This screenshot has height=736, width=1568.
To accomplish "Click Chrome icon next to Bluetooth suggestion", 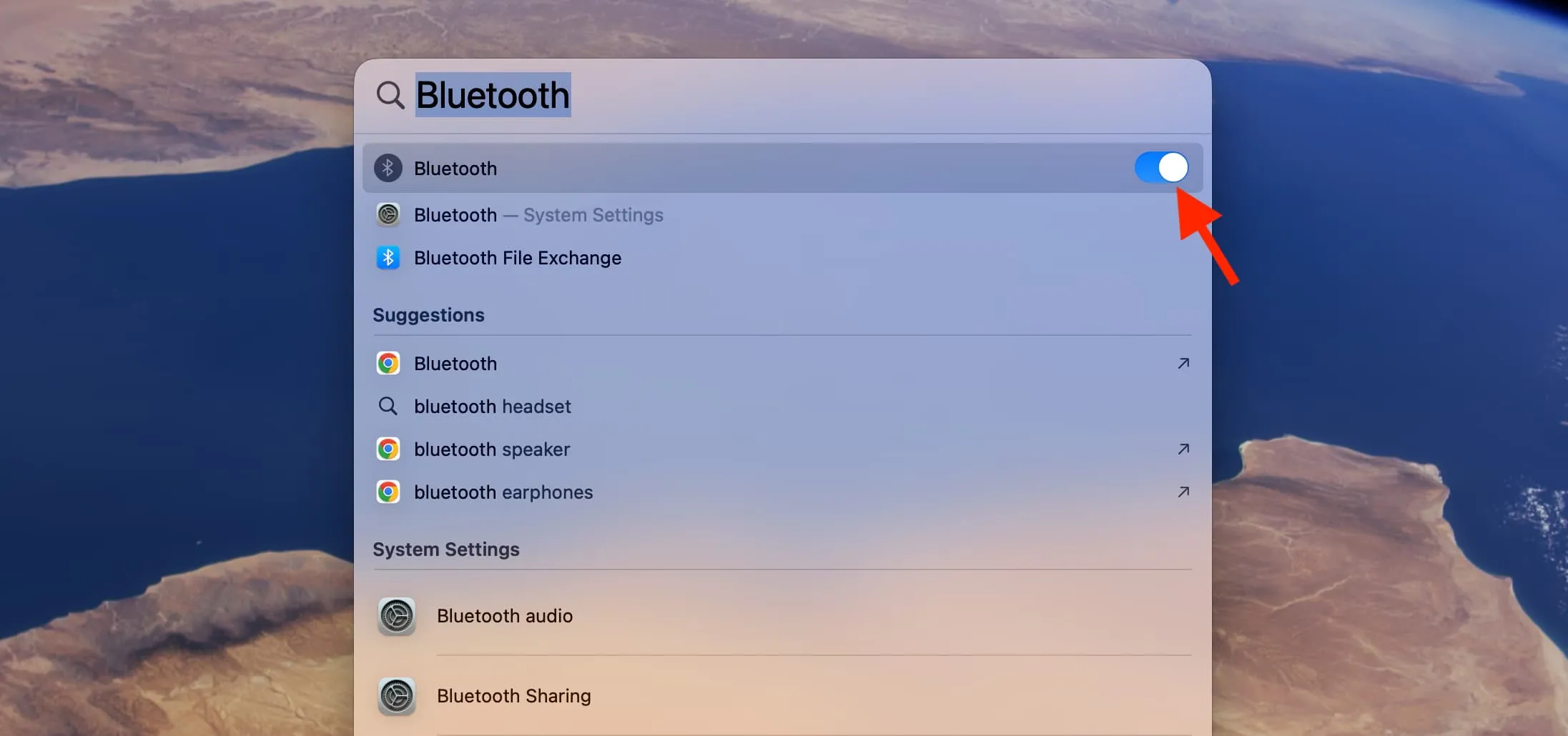I will coord(388,363).
